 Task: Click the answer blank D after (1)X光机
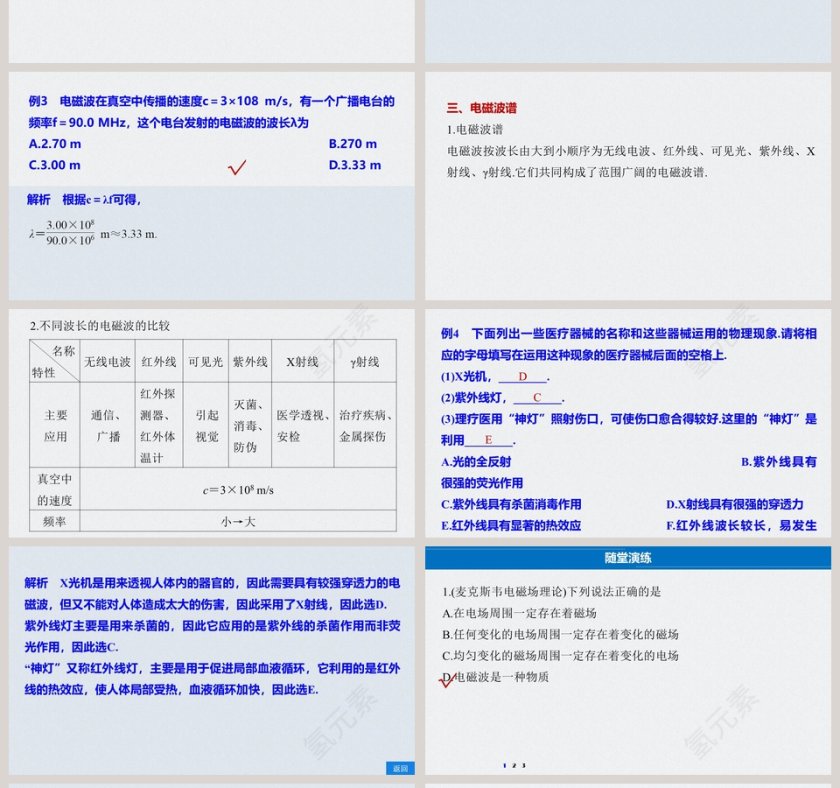523,377
